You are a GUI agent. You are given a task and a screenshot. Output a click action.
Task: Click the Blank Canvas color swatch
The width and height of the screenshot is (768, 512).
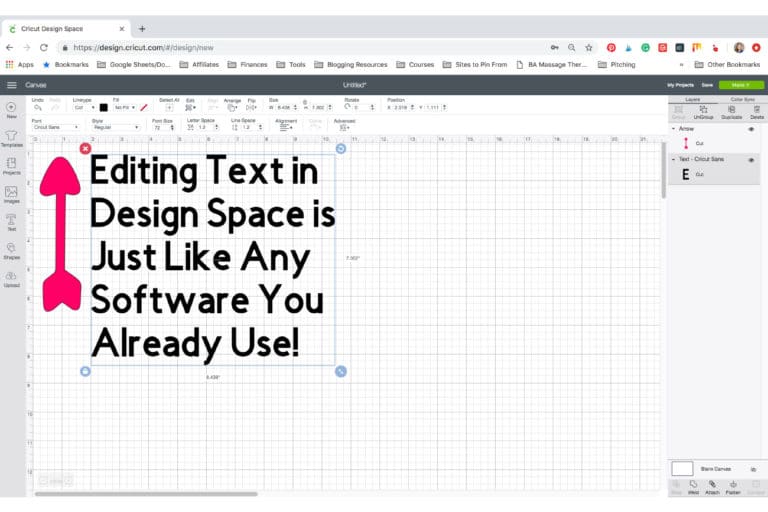[682, 469]
